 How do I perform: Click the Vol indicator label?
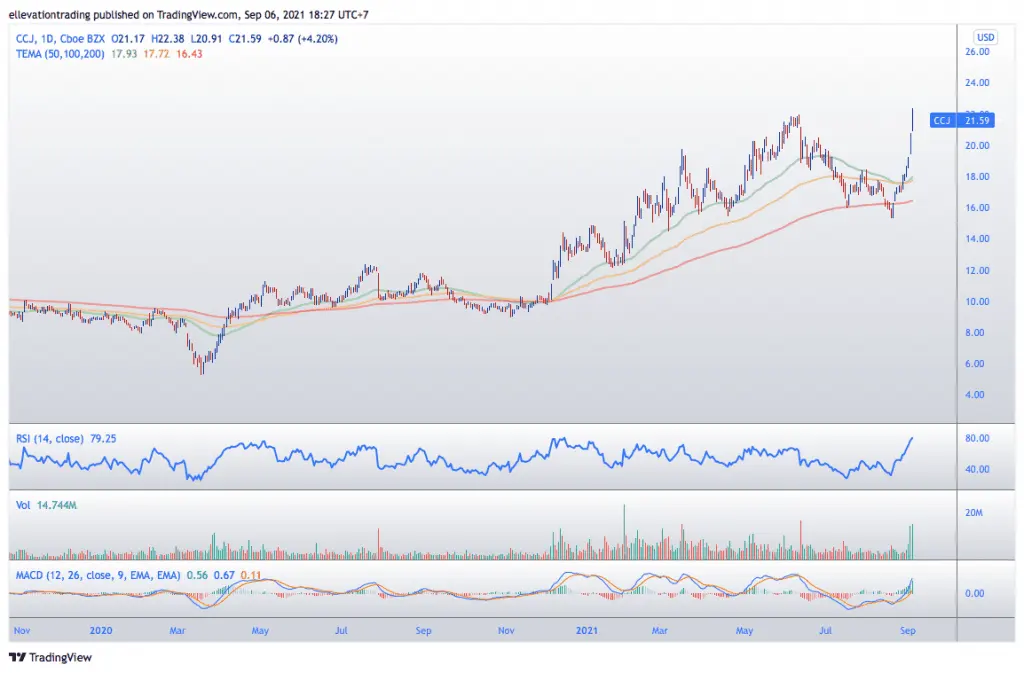[23, 505]
